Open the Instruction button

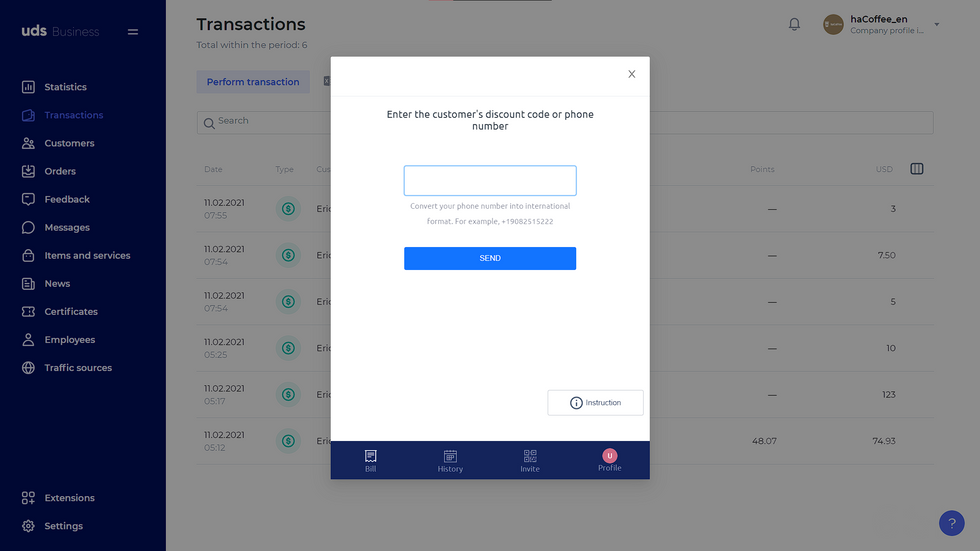[595, 403]
